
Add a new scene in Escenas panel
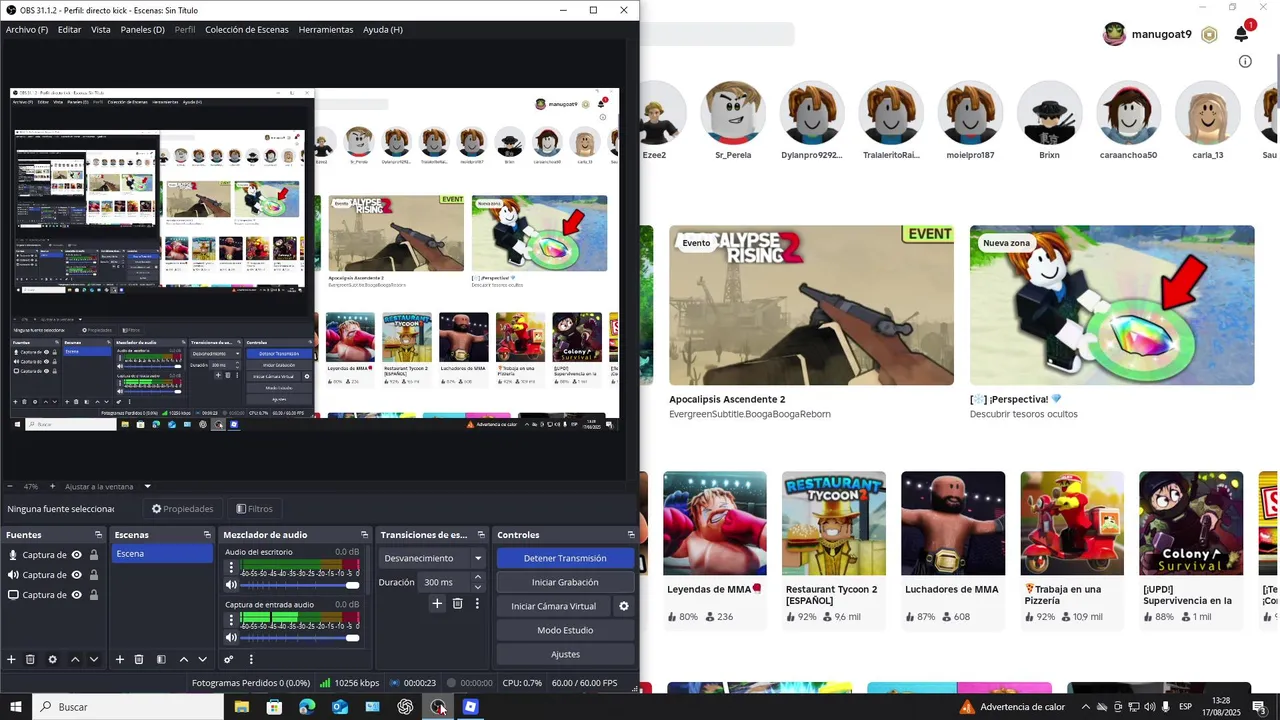(120, 659)
